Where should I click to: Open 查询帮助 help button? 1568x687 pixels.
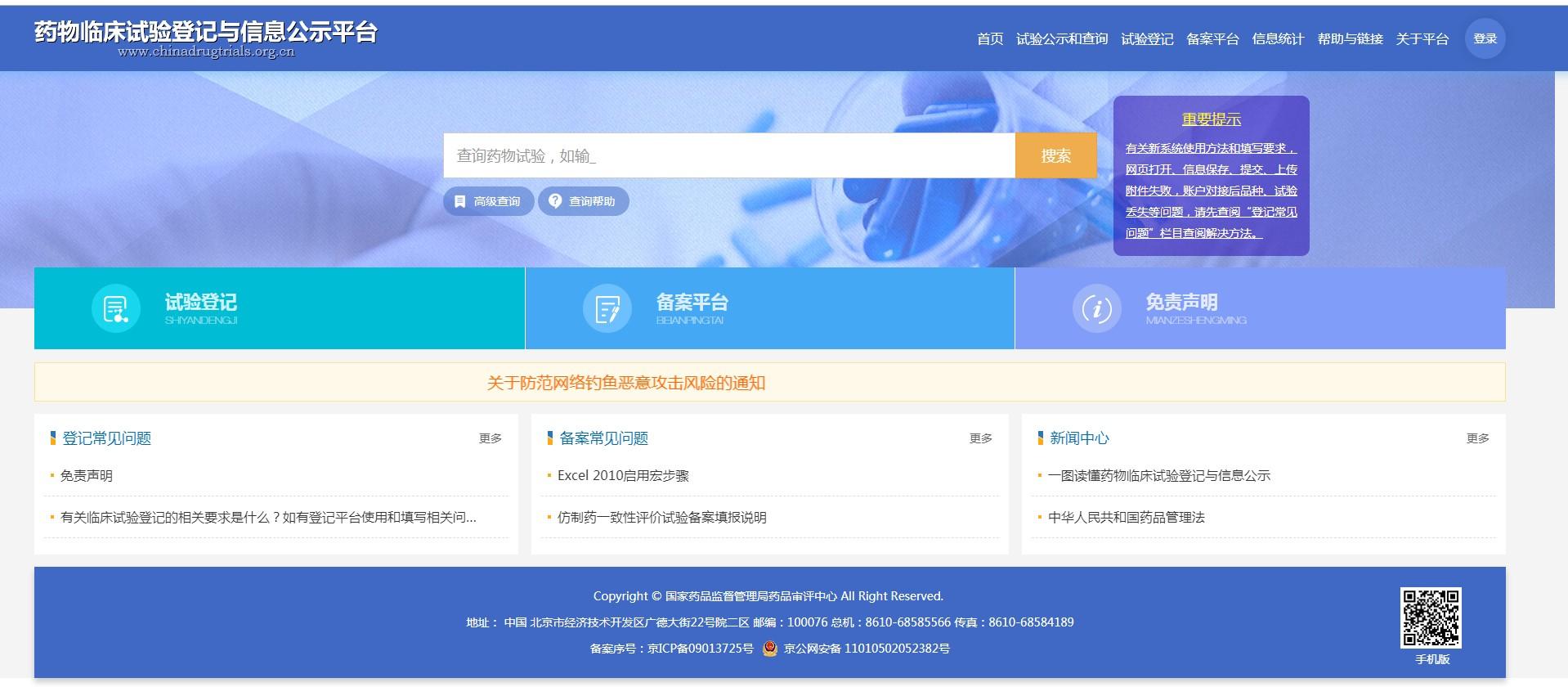coord(584,201)
